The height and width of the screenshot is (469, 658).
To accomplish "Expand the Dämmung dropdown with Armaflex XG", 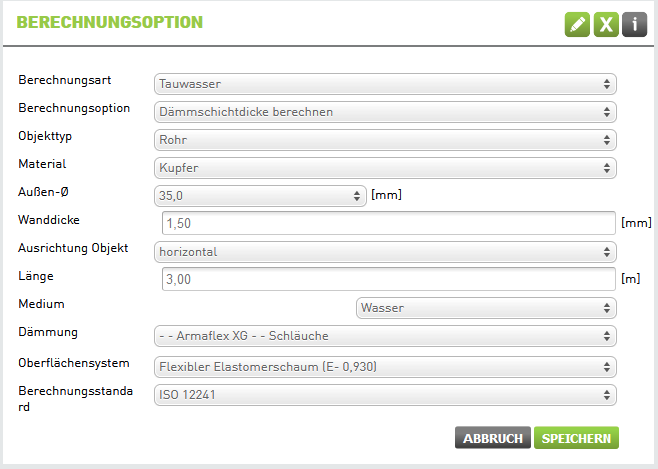I will coord(385,336).
